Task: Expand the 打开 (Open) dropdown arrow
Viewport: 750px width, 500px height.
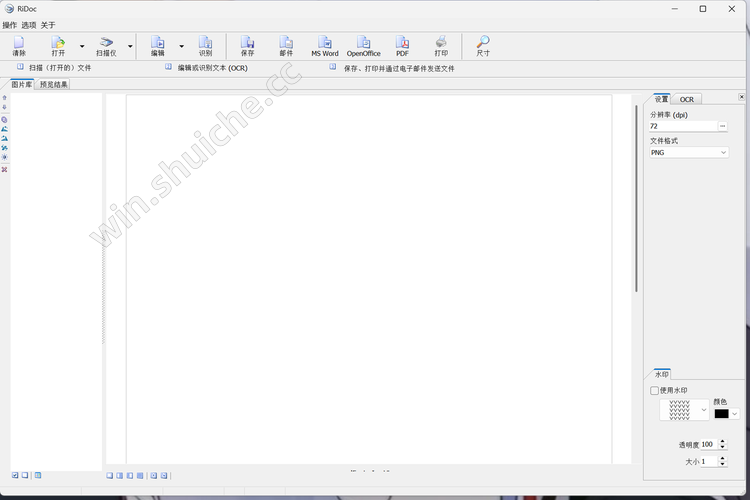Action: point(82,46)
